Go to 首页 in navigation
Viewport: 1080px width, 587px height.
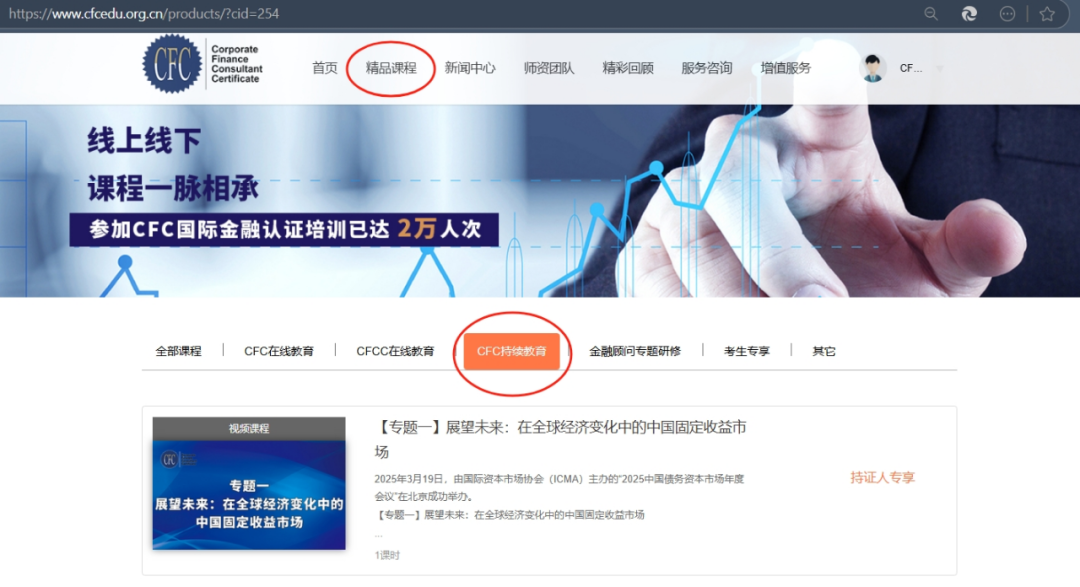[324, 68]
